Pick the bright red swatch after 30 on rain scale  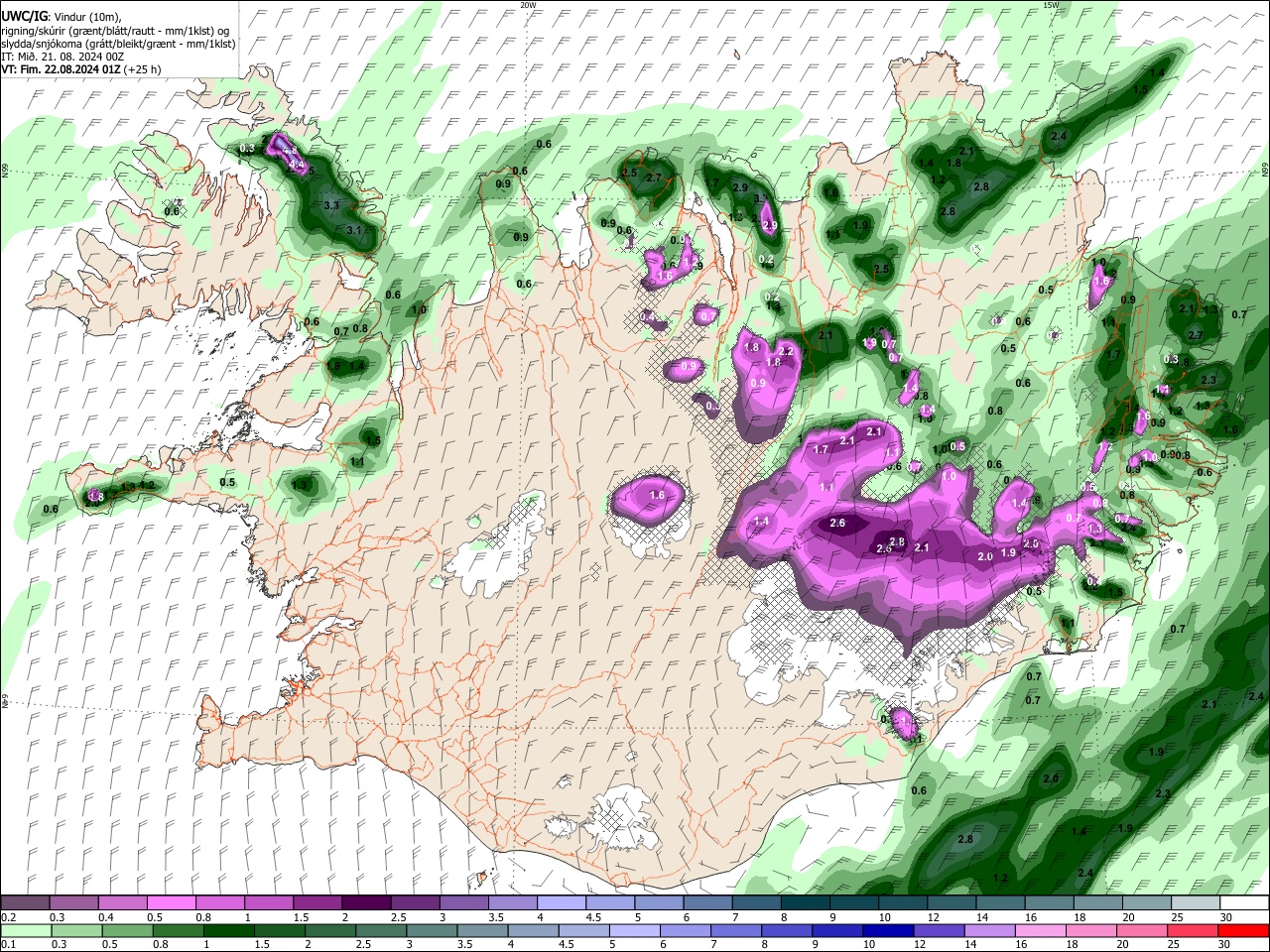pos(1243,930)
